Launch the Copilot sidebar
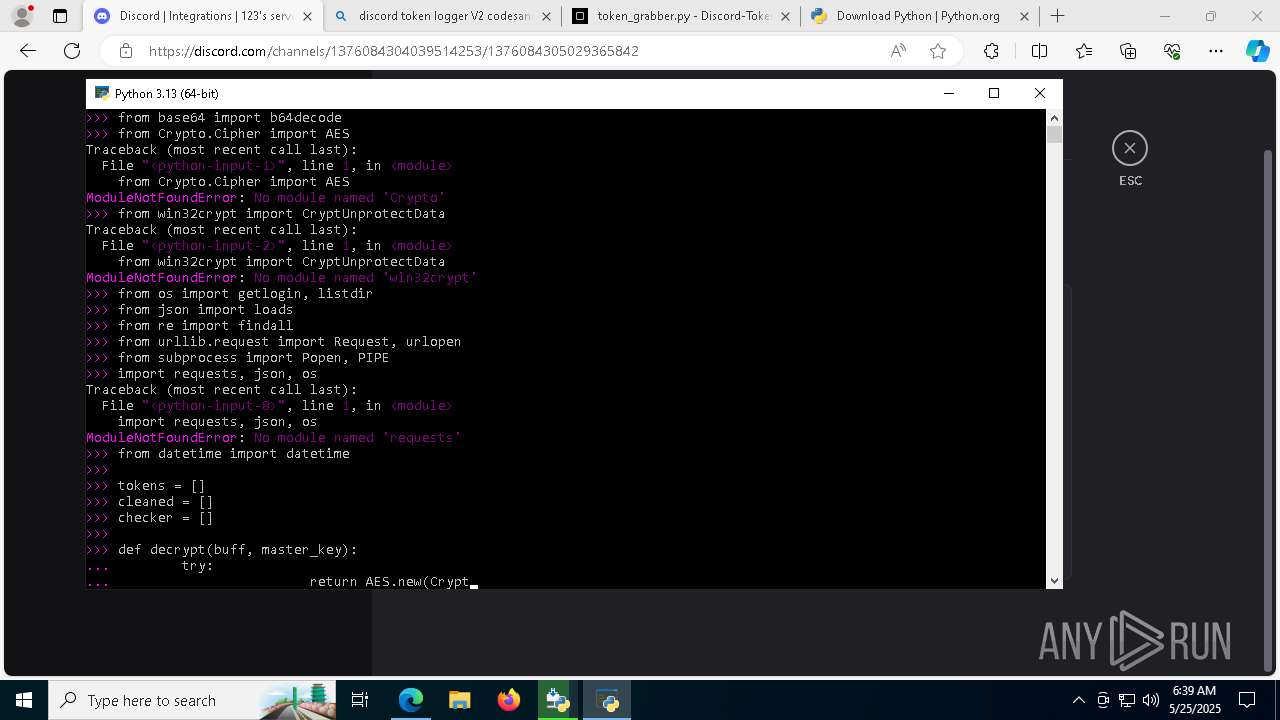This screenshot has height=720, width=1280. coord(1257,51)
